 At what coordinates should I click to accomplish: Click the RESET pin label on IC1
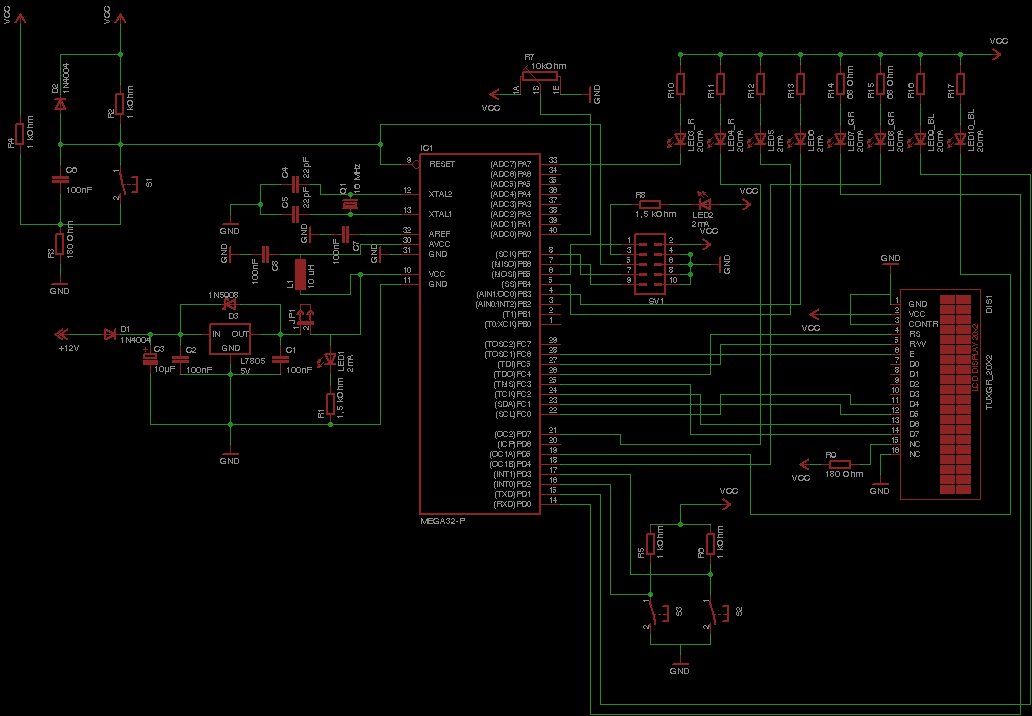(x=442, y=164)
